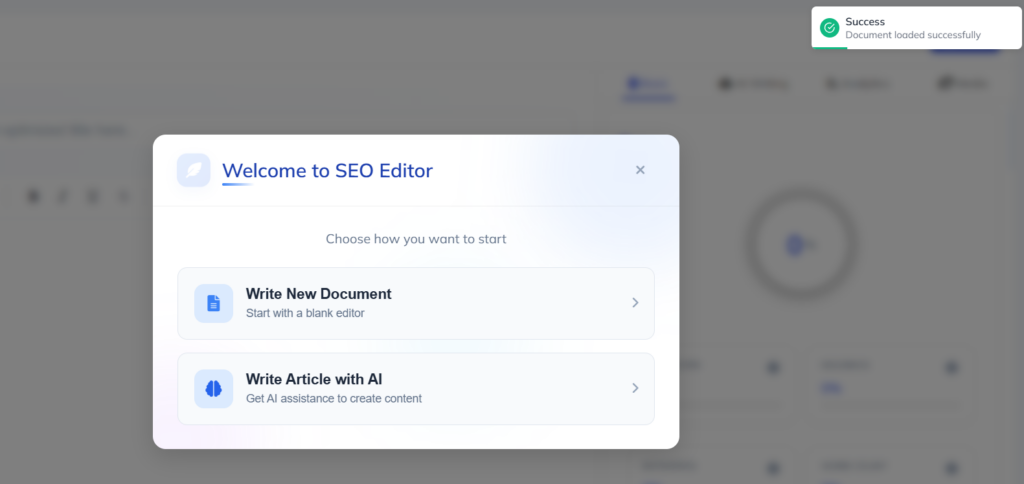The image size is (1024, 484).
Task: Close the Welcome to SEO Editor dialog
Action: [x=640, y=170]
